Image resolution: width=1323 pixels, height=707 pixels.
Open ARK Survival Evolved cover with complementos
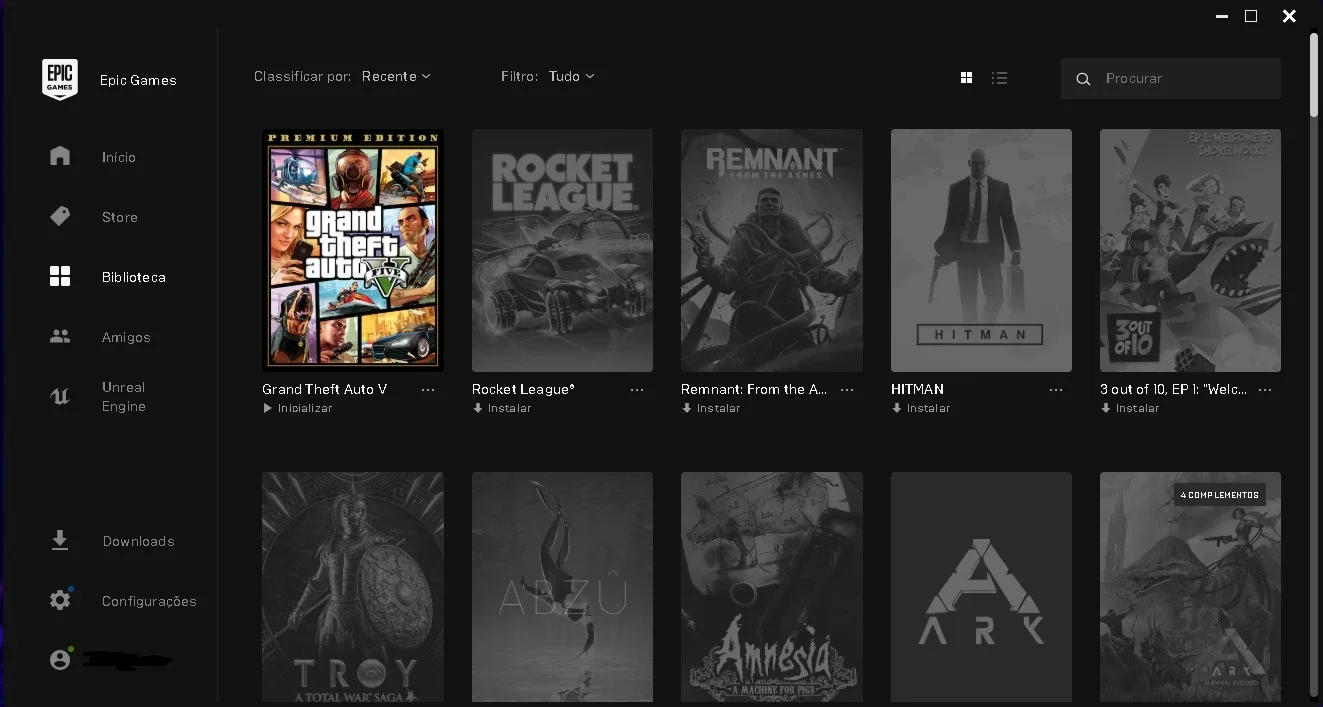coord(1190,587)
